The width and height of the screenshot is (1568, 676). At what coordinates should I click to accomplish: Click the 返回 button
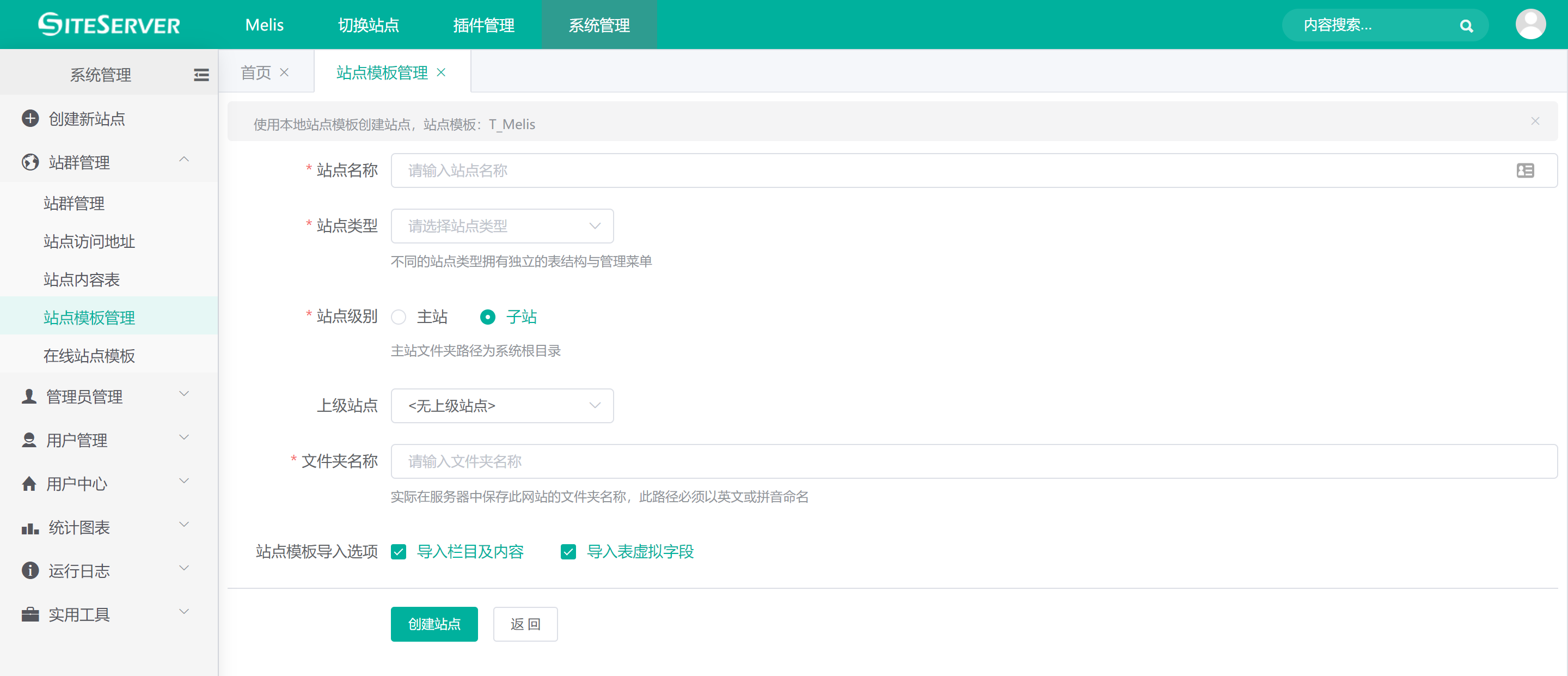click(x=525, y=624)
